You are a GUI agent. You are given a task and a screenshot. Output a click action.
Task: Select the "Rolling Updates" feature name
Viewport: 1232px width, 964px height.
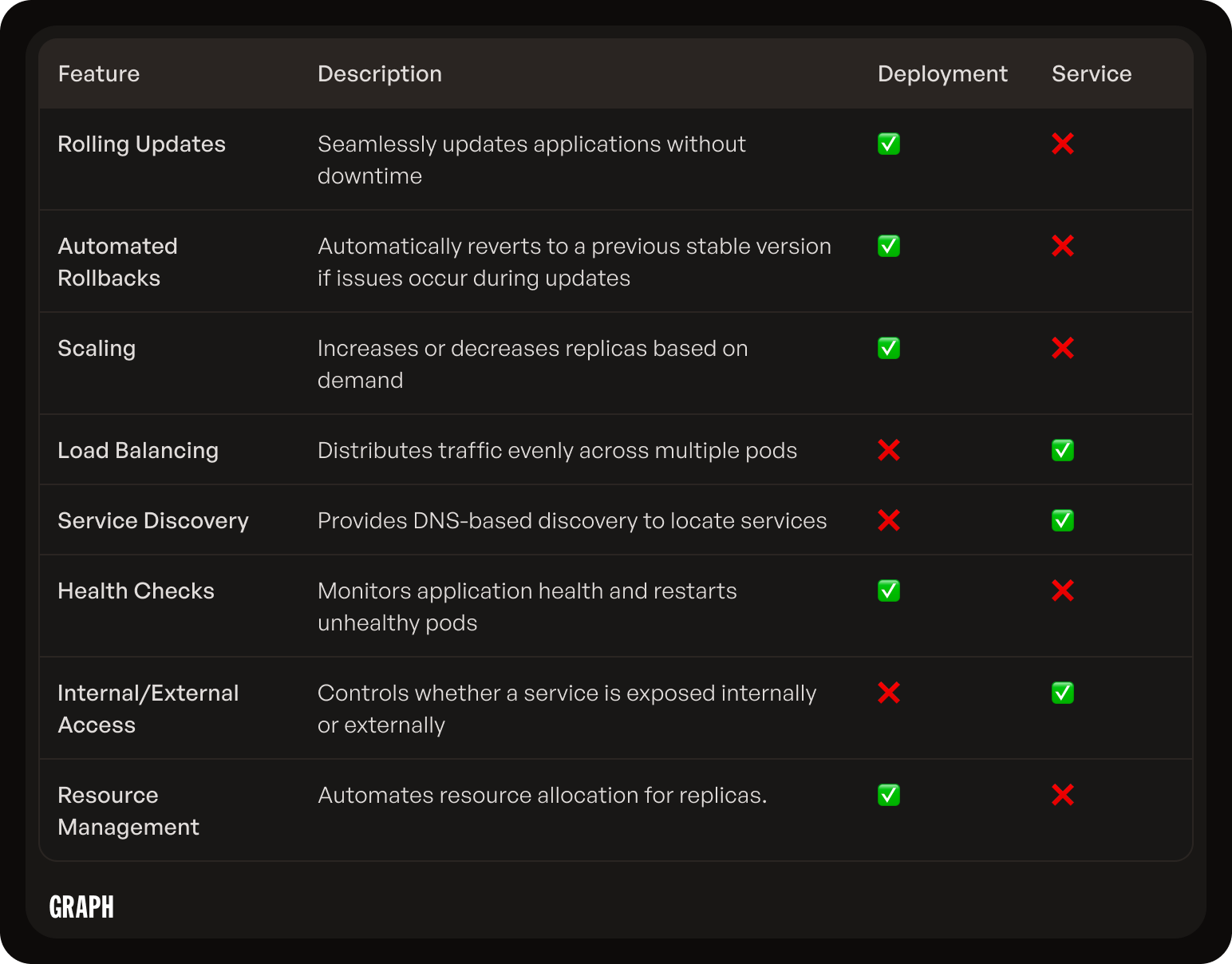142,144
